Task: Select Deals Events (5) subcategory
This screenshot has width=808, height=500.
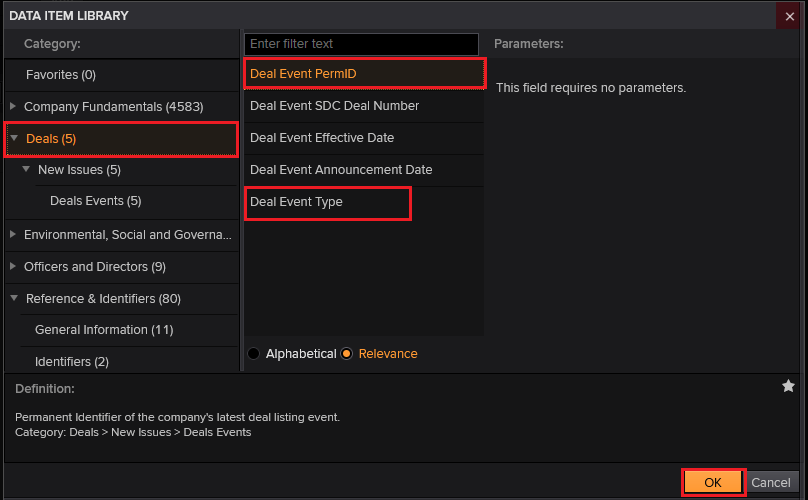Action: [96, 201]
